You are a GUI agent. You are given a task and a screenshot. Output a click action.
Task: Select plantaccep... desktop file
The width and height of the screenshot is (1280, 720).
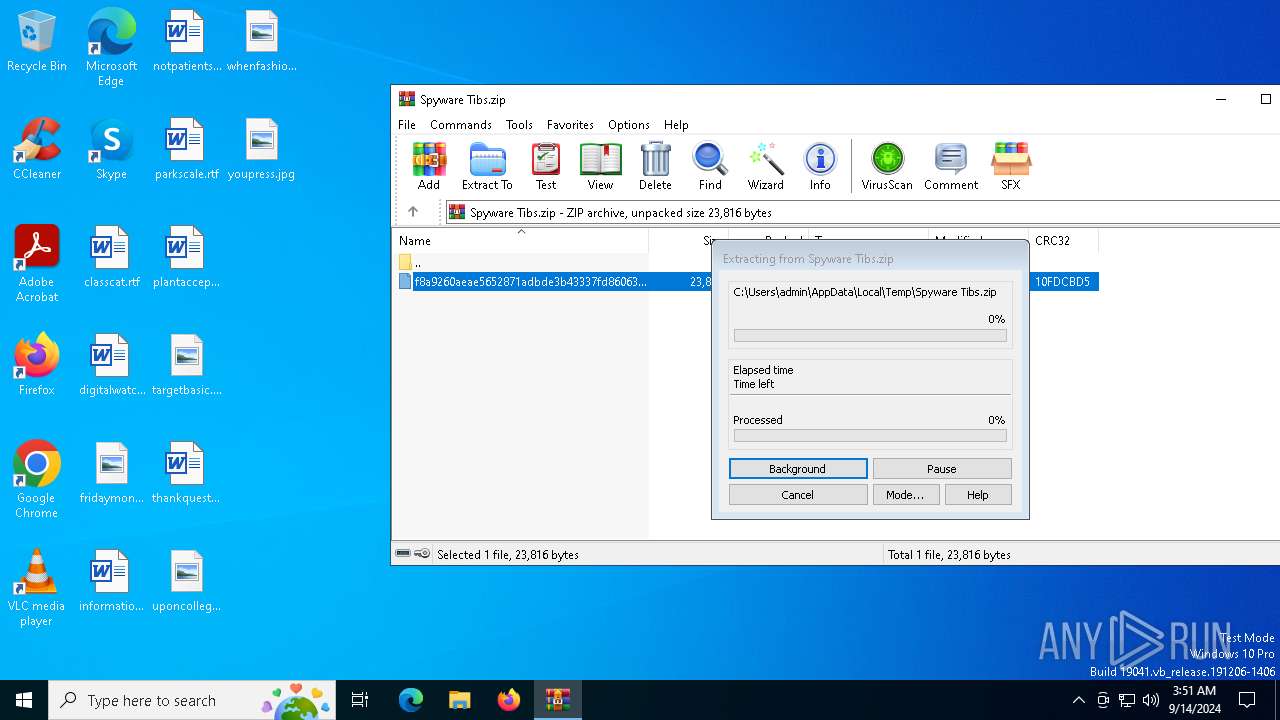point(186,258)
